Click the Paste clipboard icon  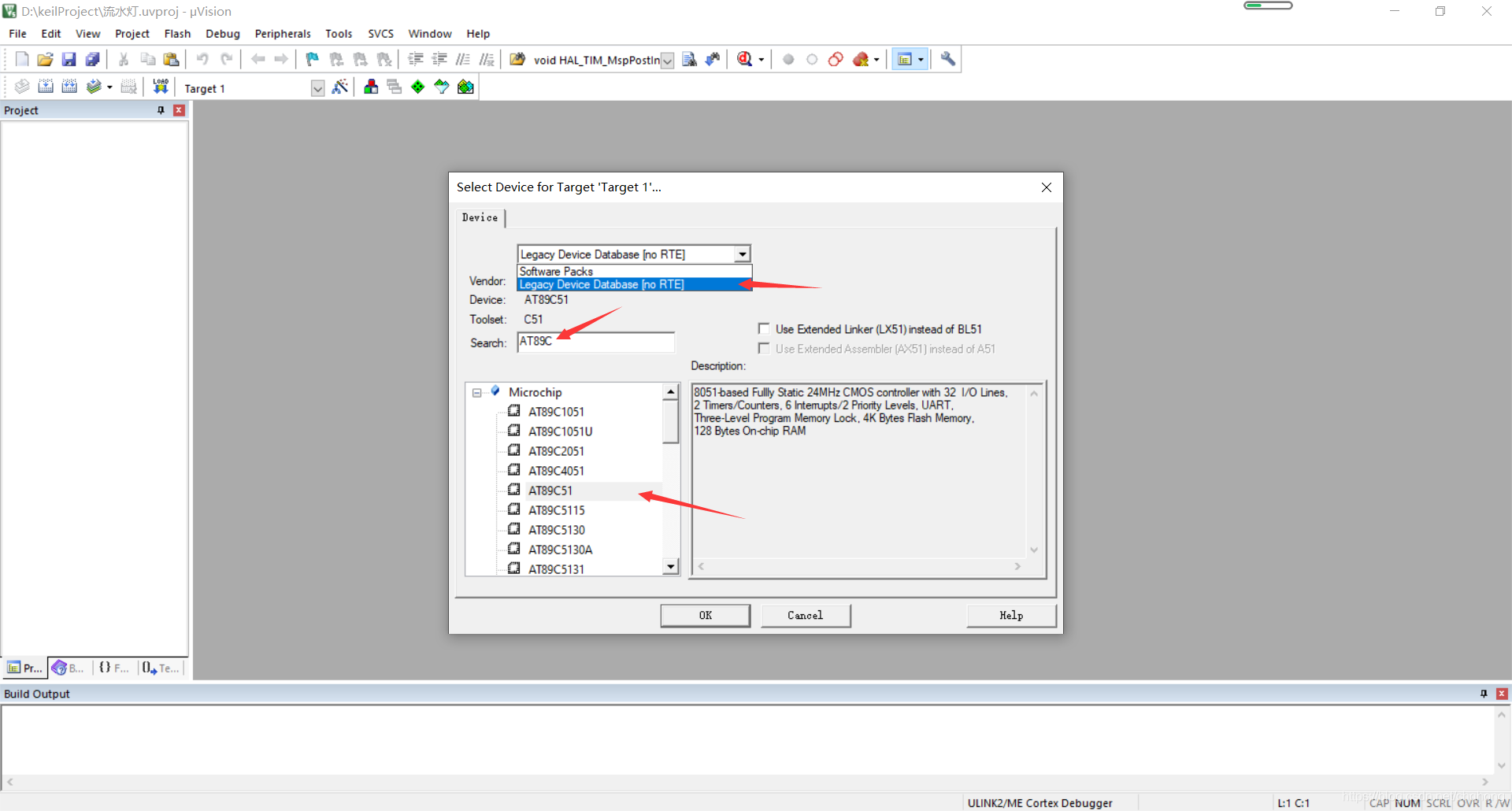pyautogui.click(x=171, y=59)
